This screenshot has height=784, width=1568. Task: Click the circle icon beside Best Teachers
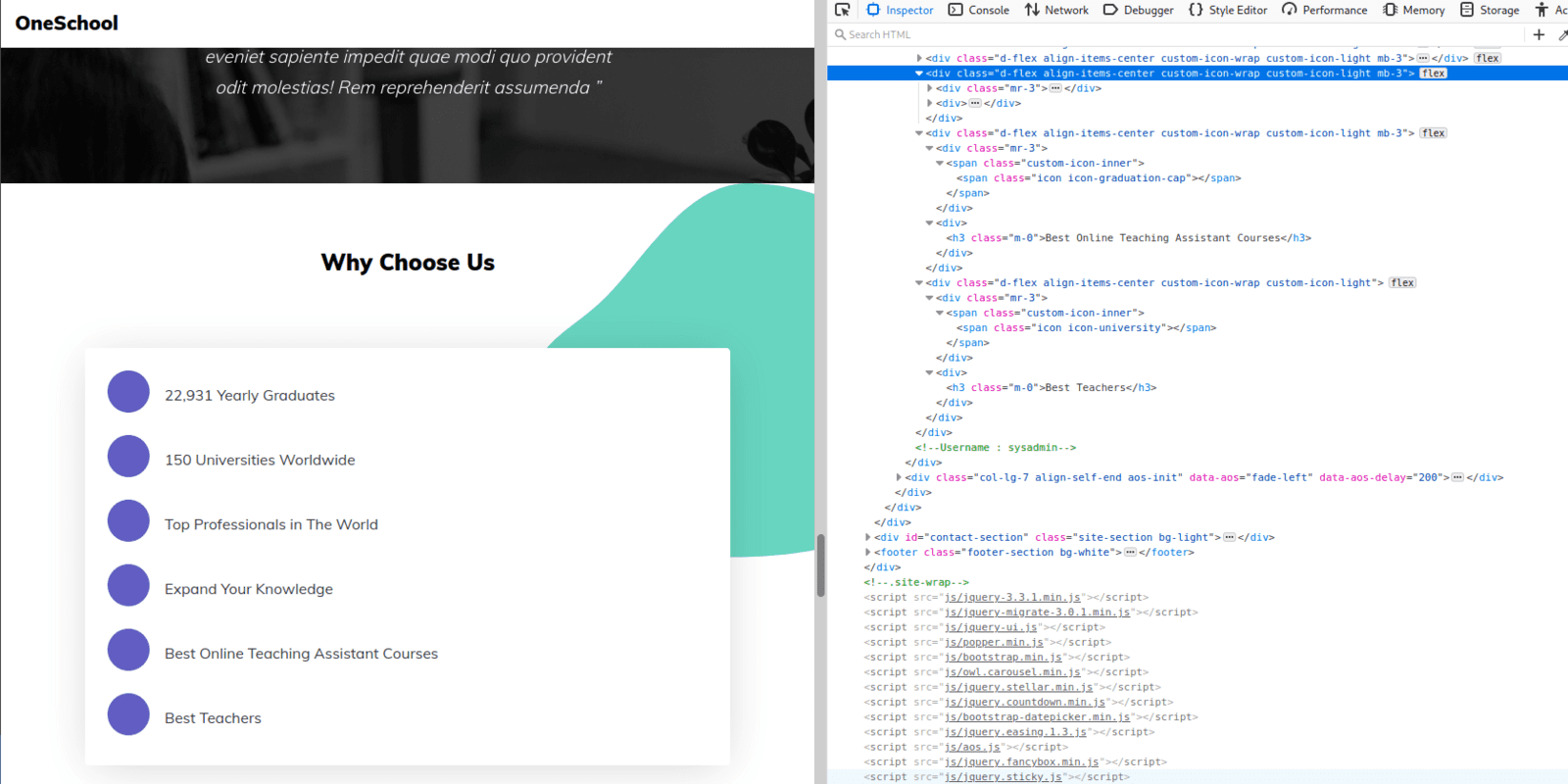click(128, 714)
